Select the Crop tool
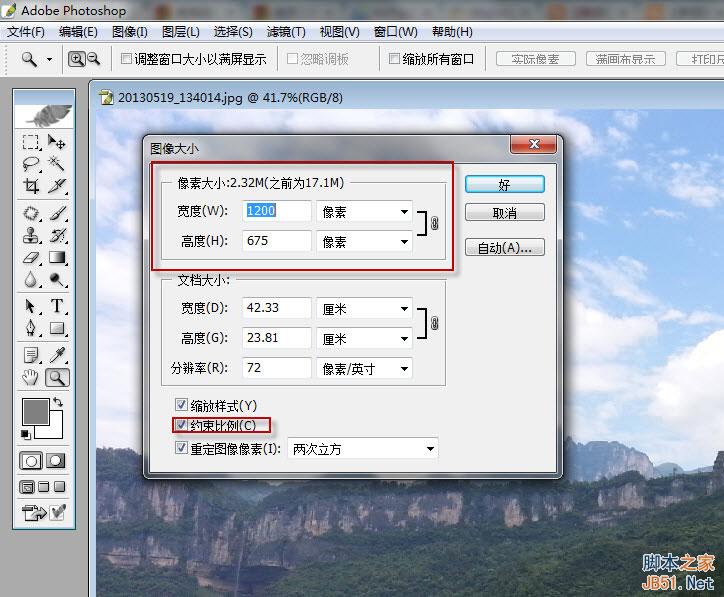724x597 pixels. click(31, 186)
